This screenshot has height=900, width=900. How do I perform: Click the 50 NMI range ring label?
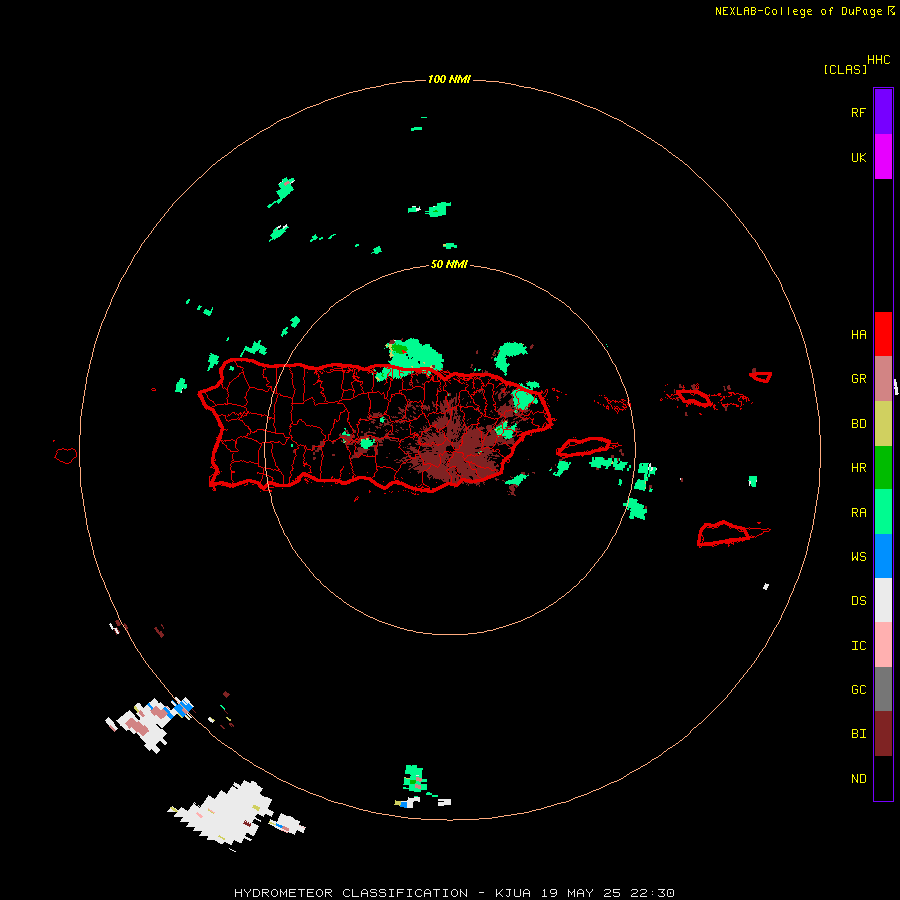tap(449, 264)
